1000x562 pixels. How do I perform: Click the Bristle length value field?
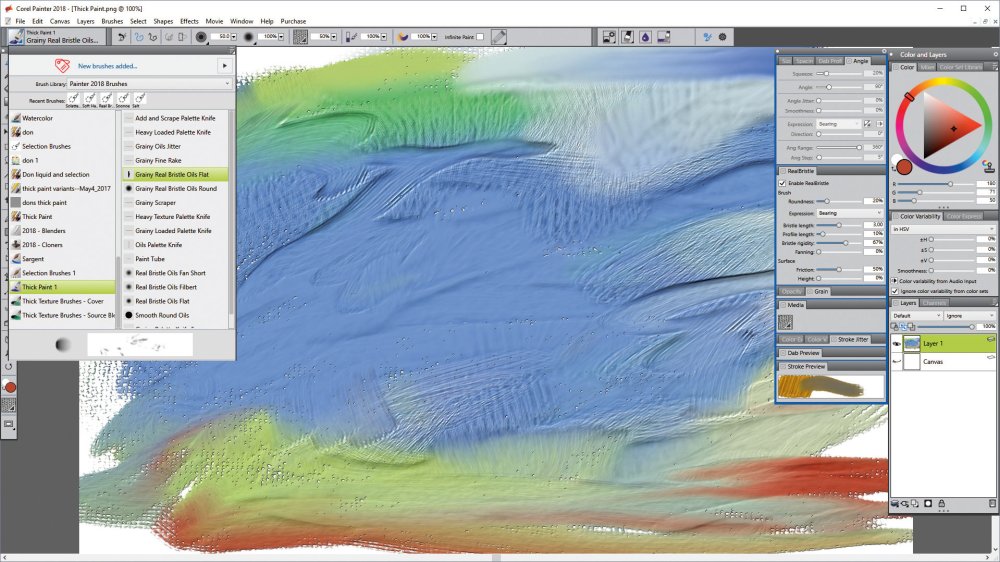(873, 225)
